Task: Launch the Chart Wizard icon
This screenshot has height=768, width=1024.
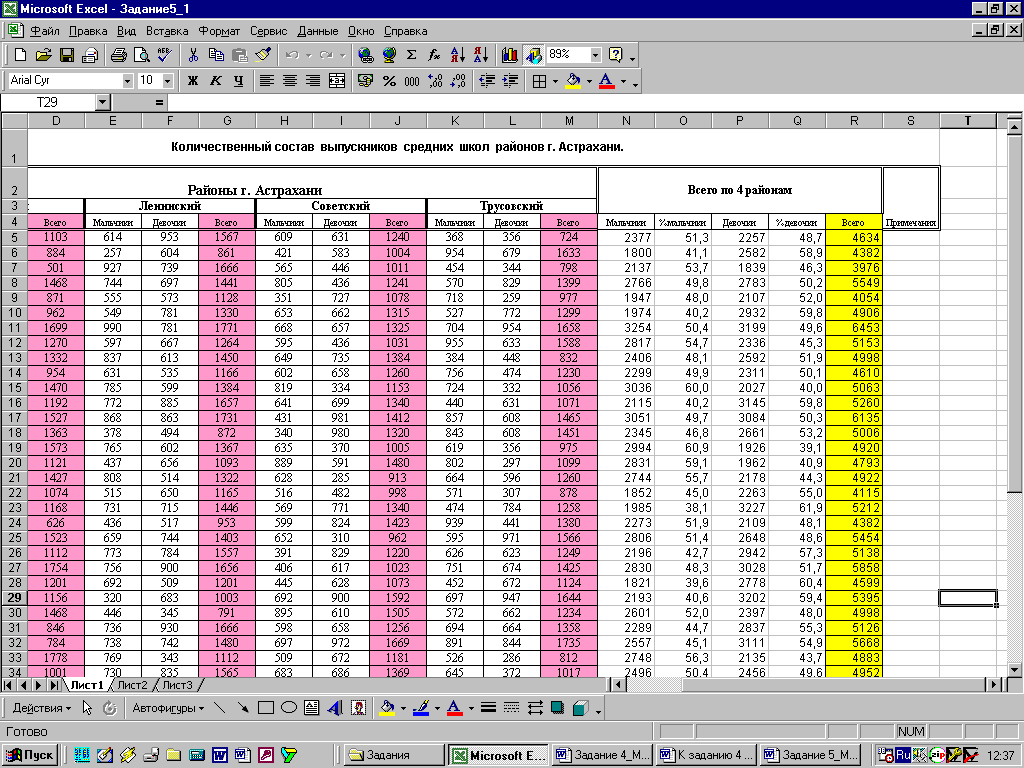Action: pyautogui.click(x=510, y=56)
